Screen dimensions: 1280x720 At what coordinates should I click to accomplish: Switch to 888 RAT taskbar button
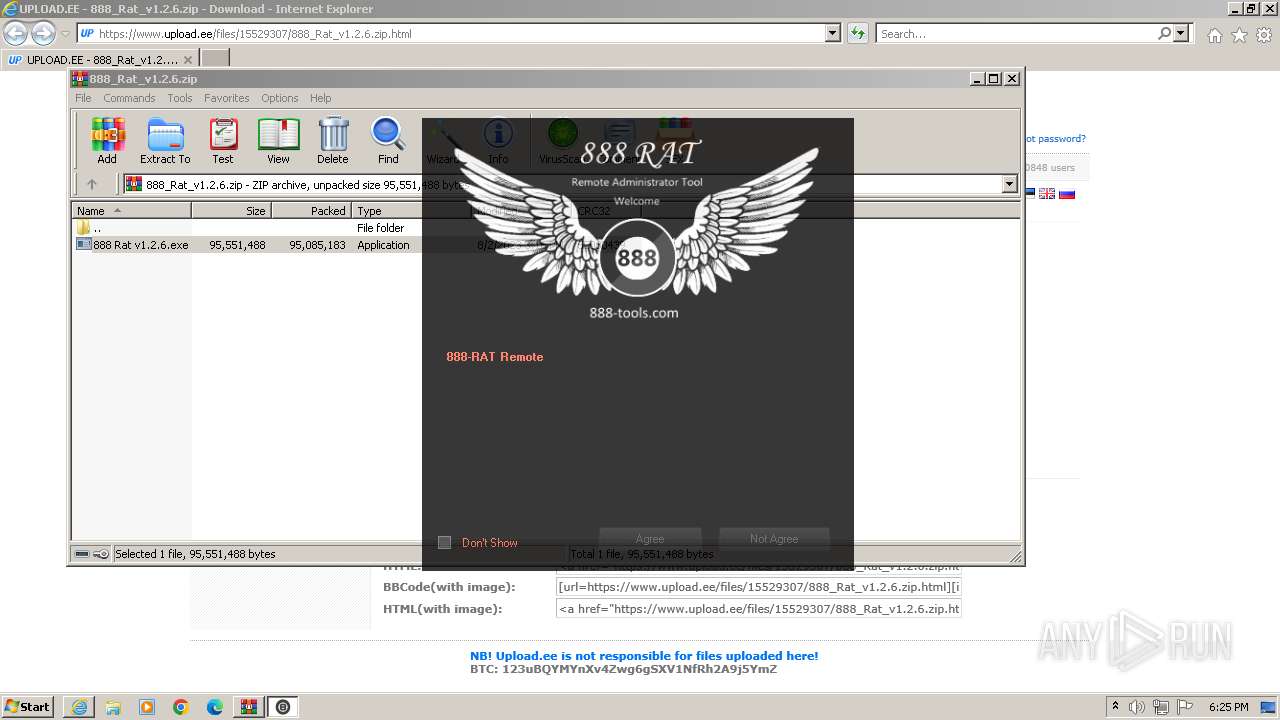(283, 707)
